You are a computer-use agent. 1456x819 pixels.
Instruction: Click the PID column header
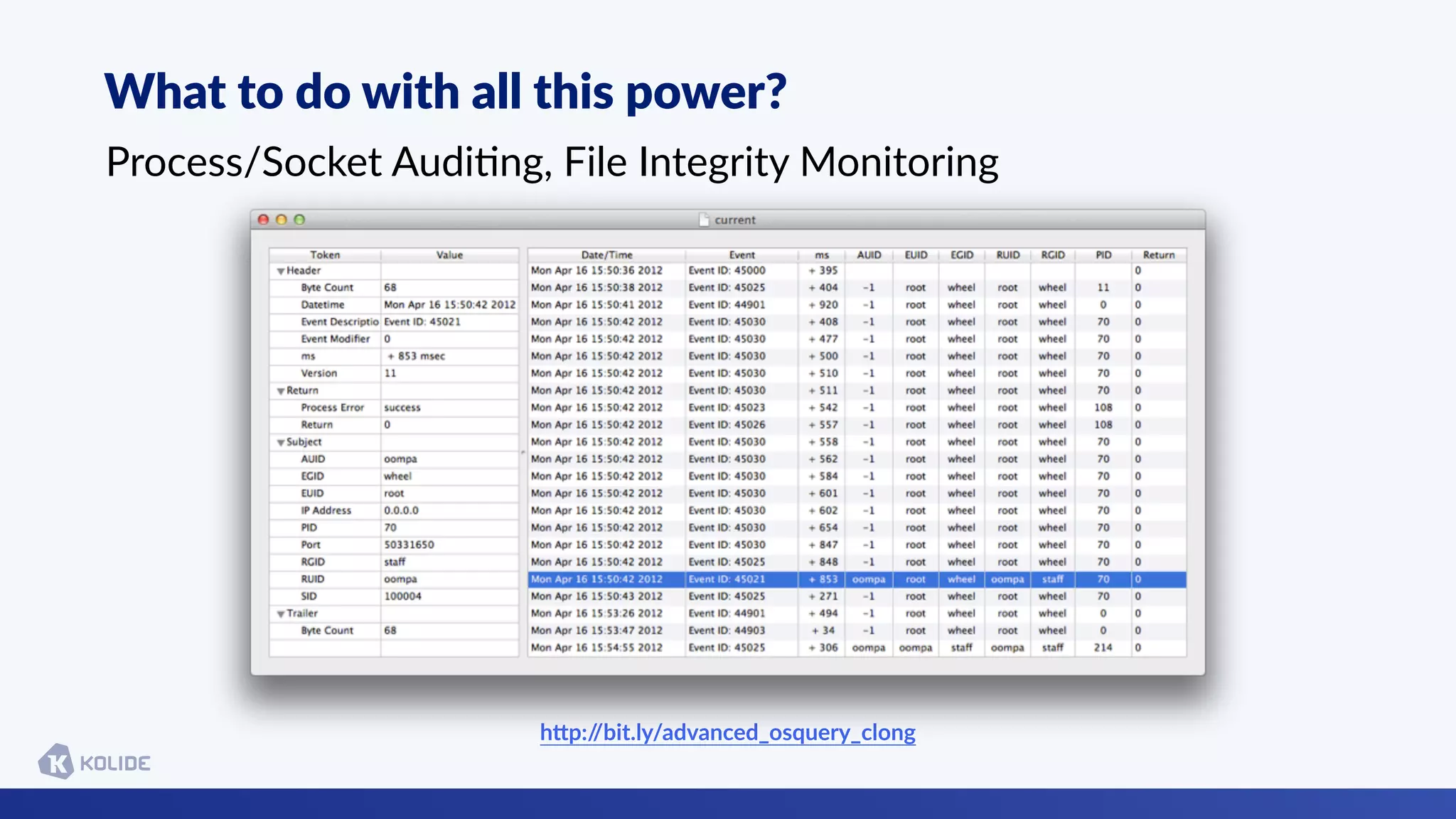(x=1103, y=255)
